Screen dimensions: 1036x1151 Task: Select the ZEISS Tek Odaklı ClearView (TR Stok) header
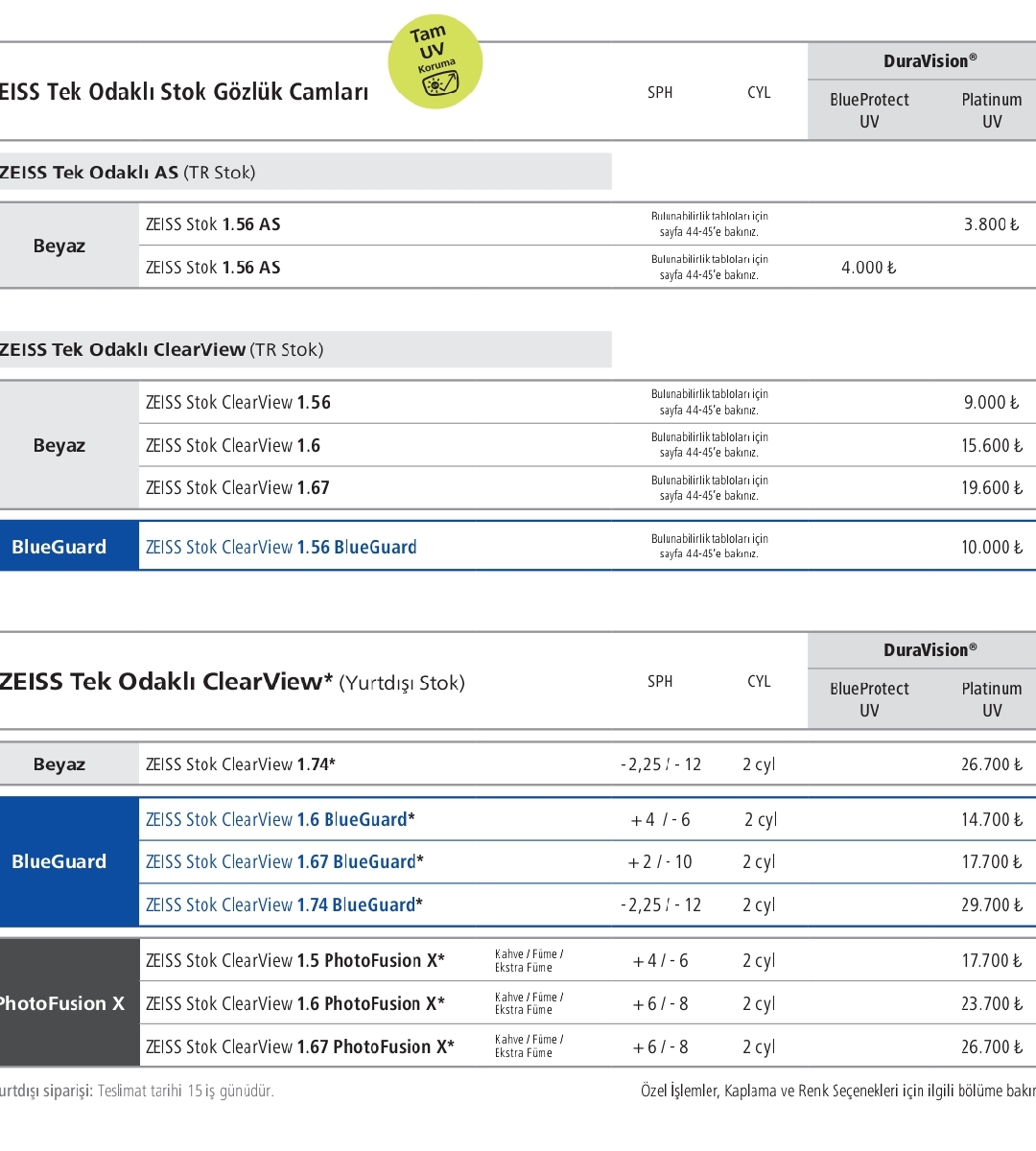point(162,350)
